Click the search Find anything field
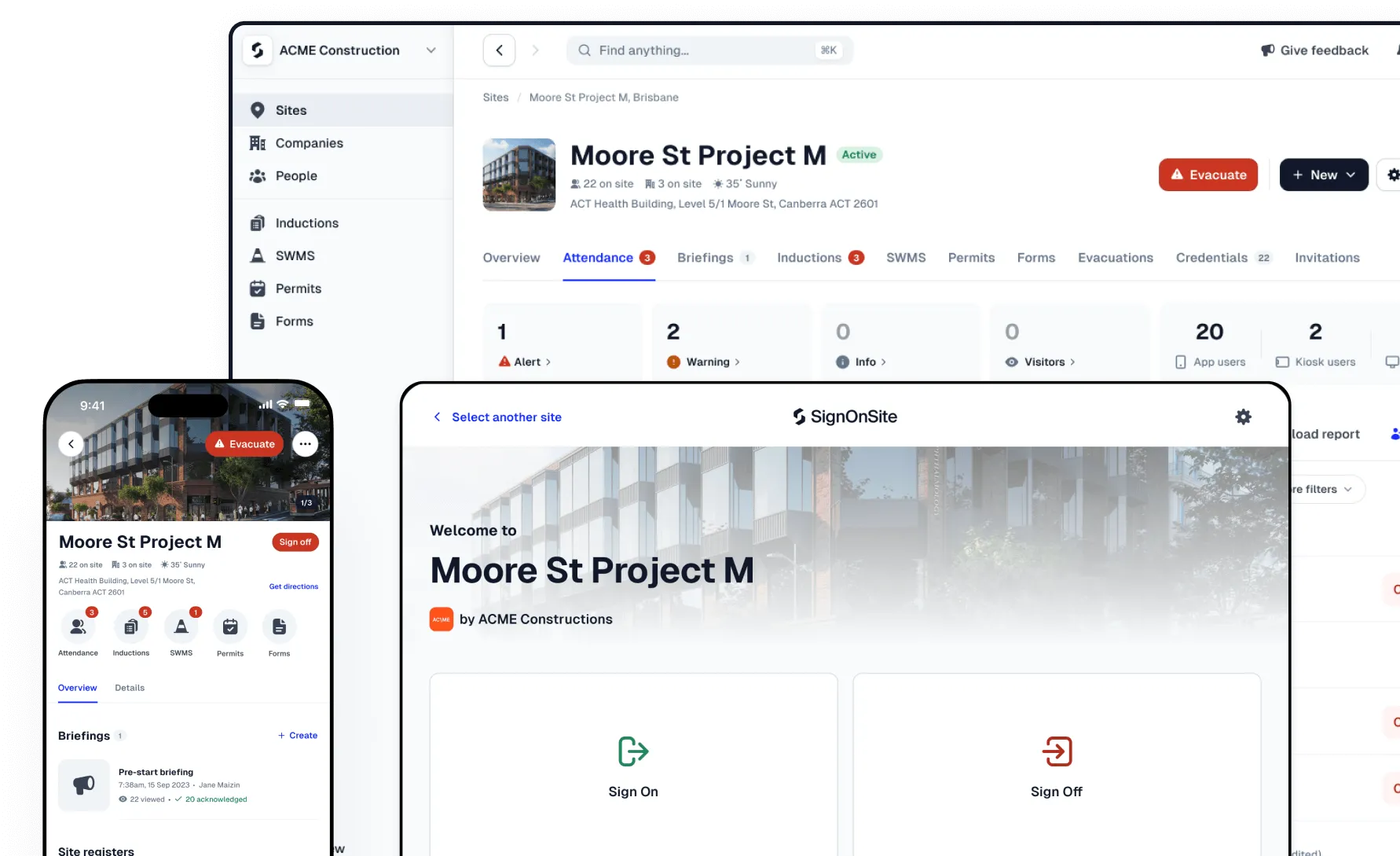Viewport: 1400px width, 856px height. (707, 50)
